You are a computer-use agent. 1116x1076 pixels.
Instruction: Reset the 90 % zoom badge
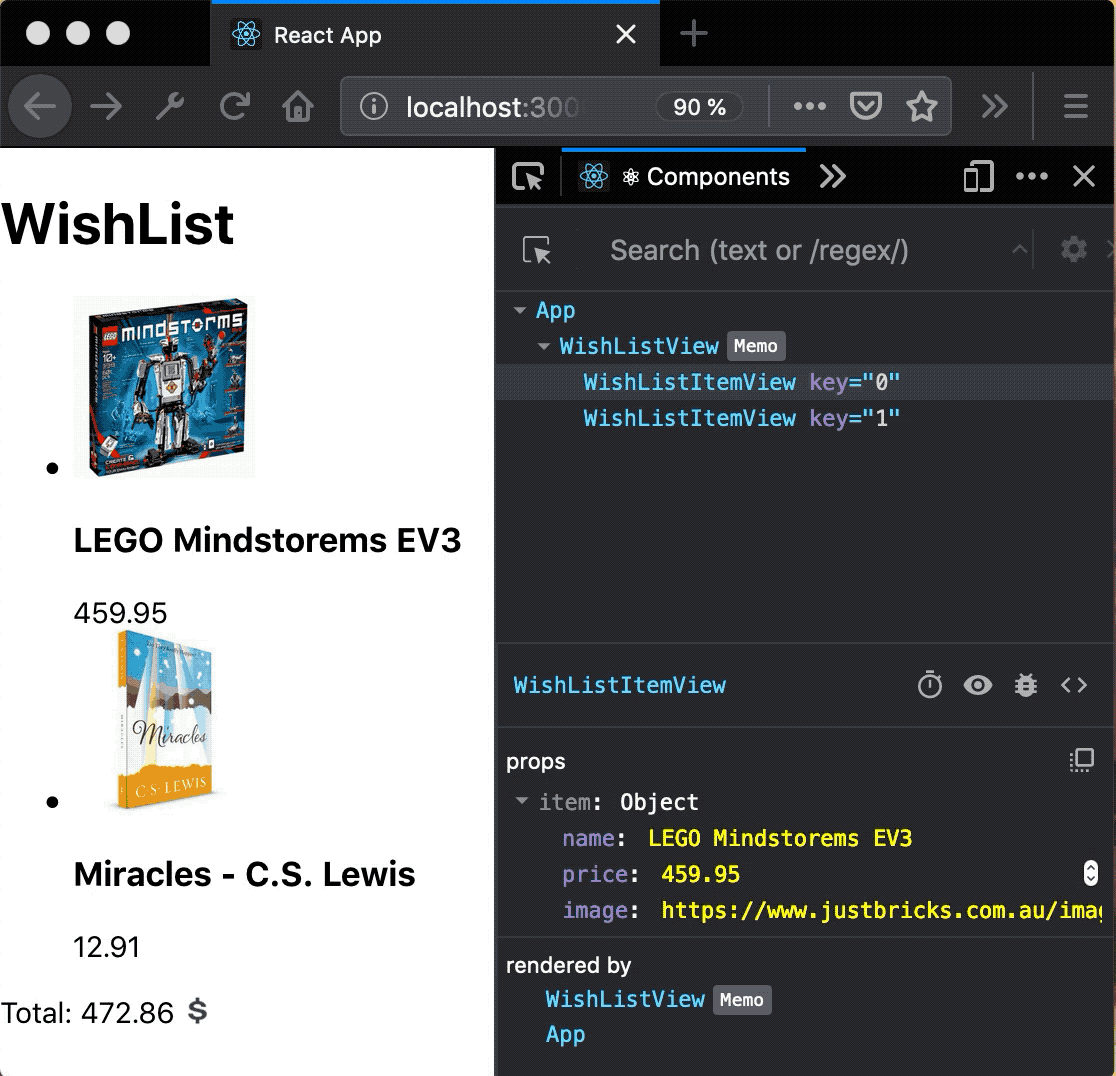(x=699, y=107)
